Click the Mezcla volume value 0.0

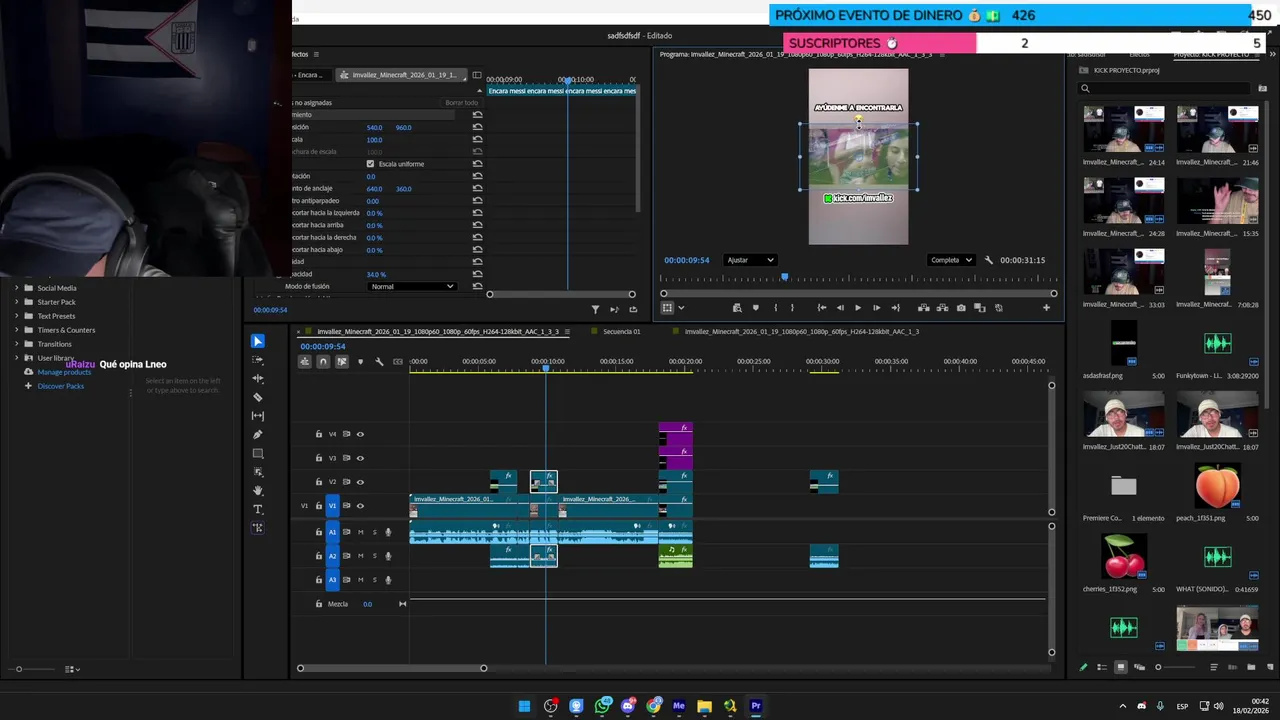[367, 604]
